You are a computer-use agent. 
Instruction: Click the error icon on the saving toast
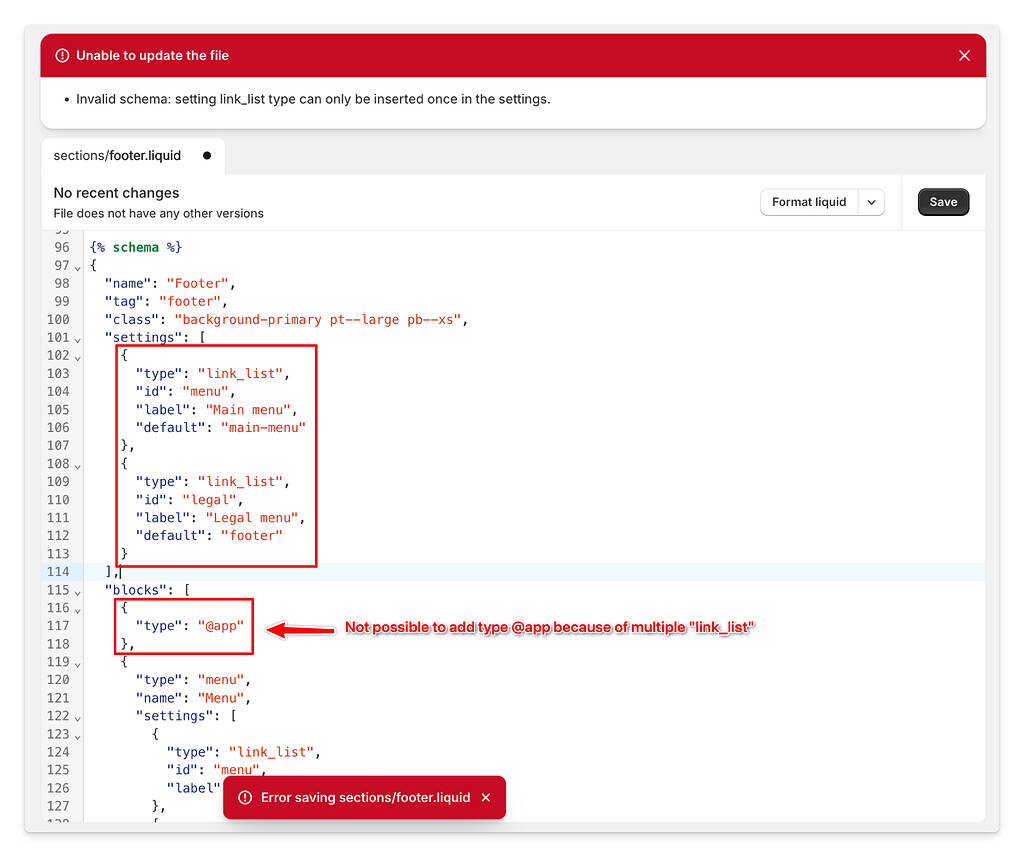tap(245, 798)
